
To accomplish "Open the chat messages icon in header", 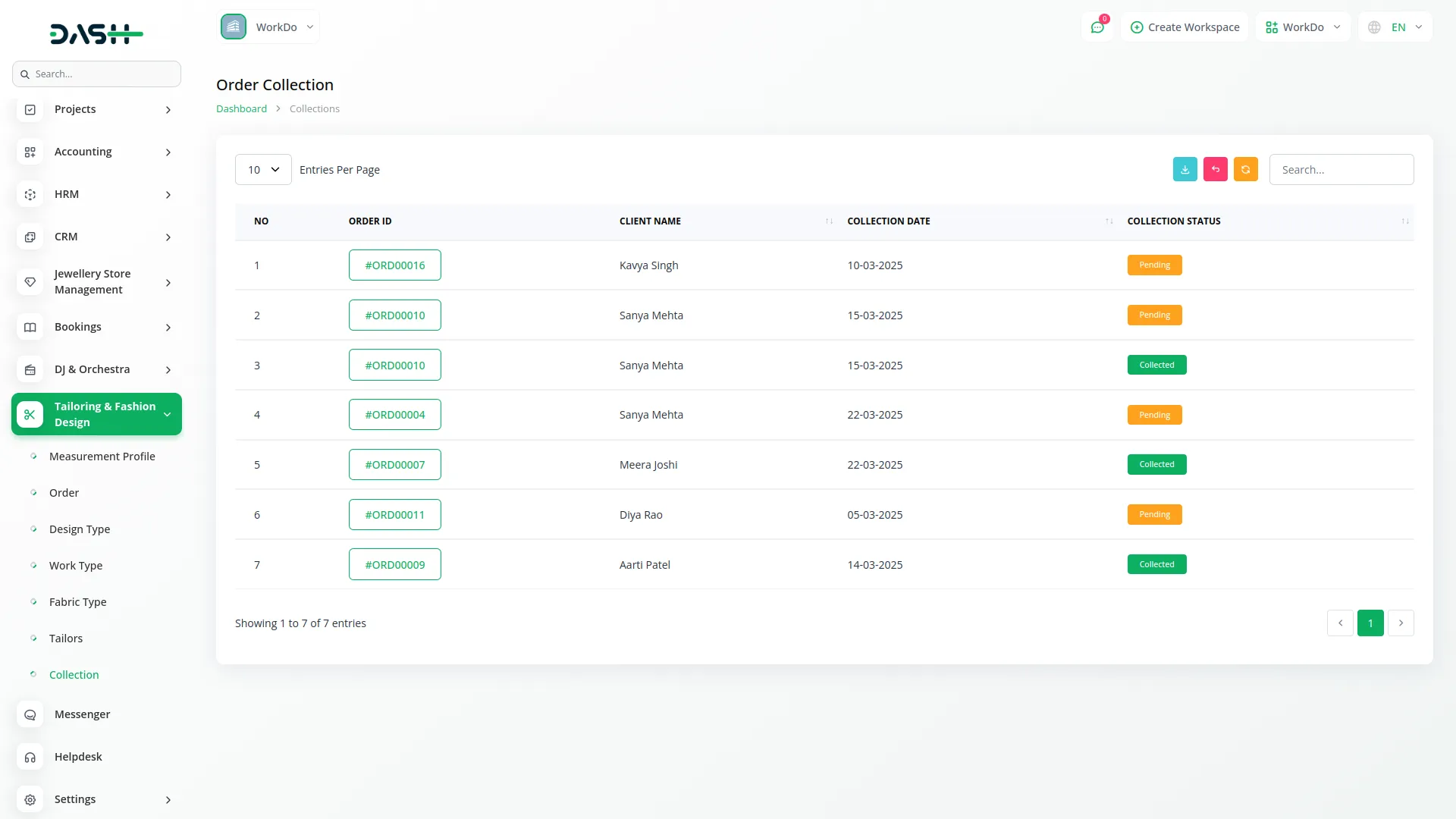I will [x=1097, y=27].
